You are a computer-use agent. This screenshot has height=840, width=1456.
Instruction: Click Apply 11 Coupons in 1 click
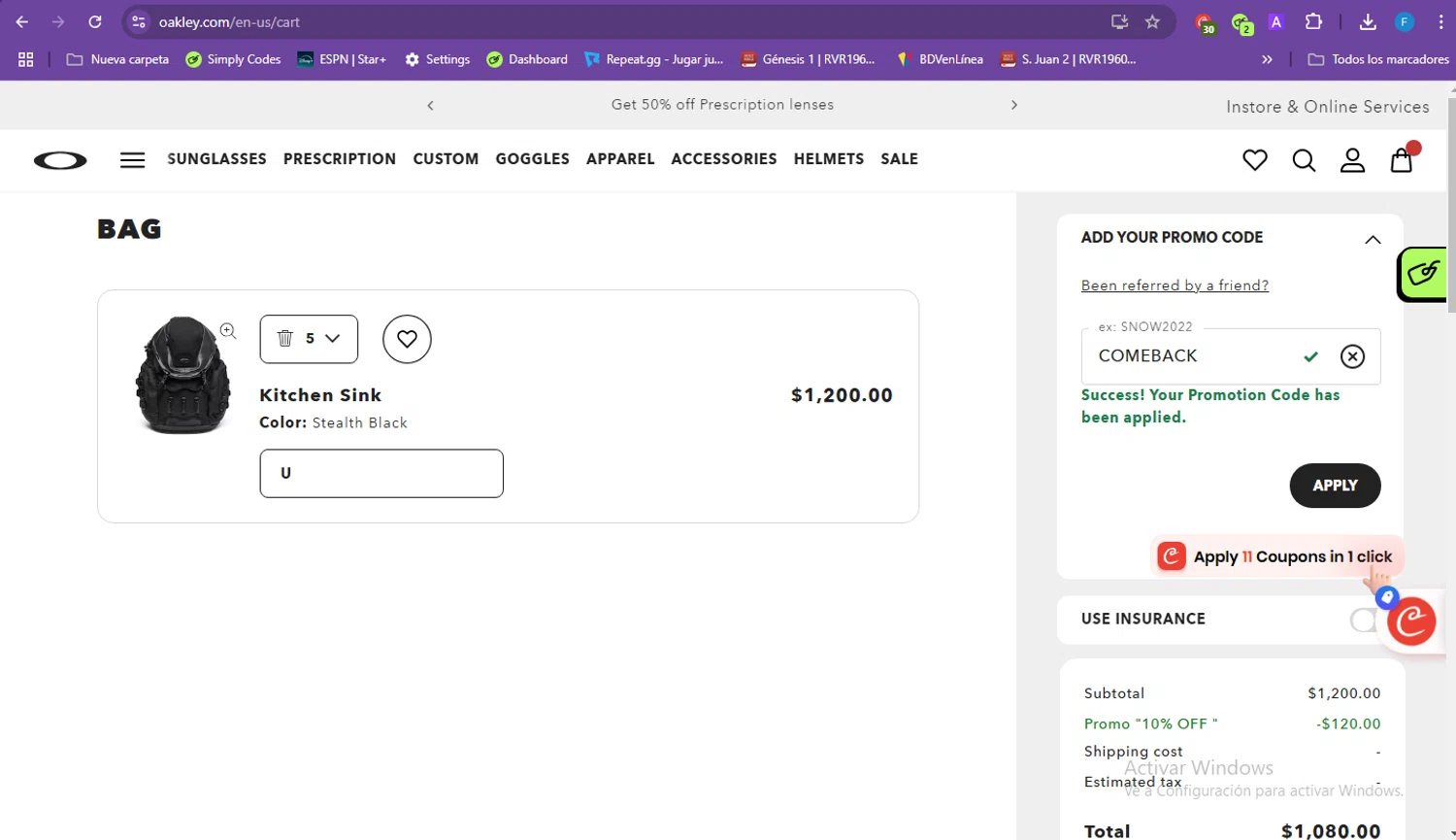1277,556
